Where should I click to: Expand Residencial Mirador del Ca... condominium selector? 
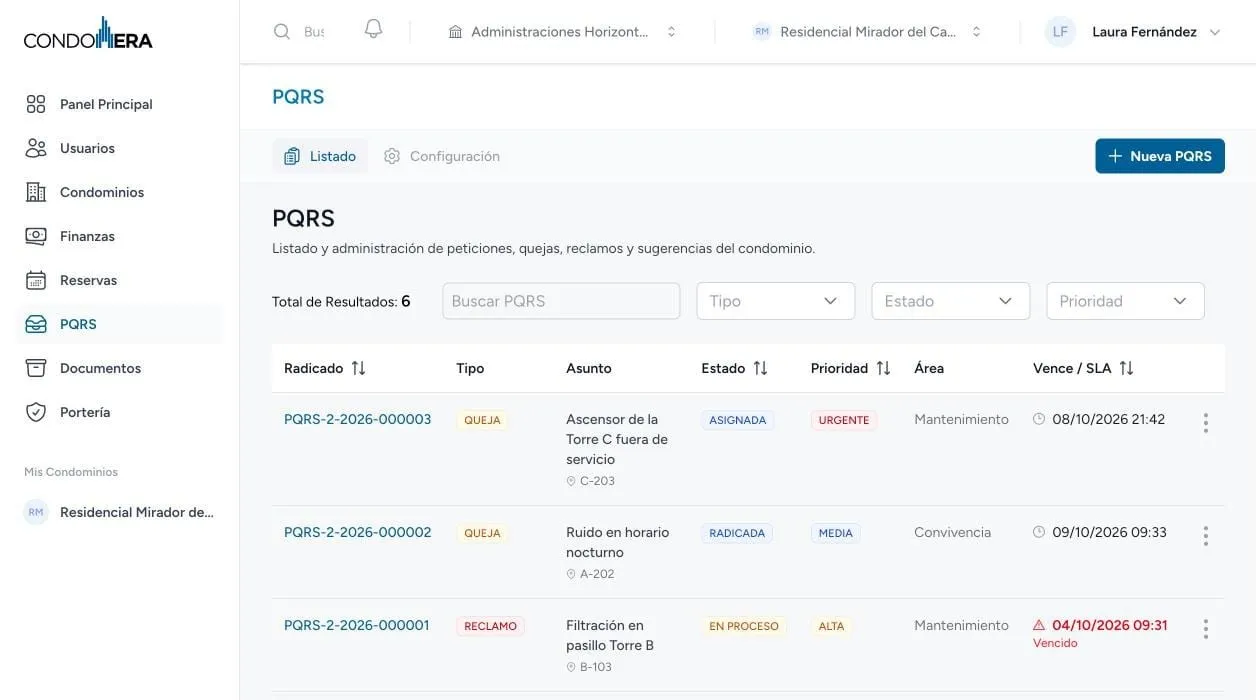point(867,32)
